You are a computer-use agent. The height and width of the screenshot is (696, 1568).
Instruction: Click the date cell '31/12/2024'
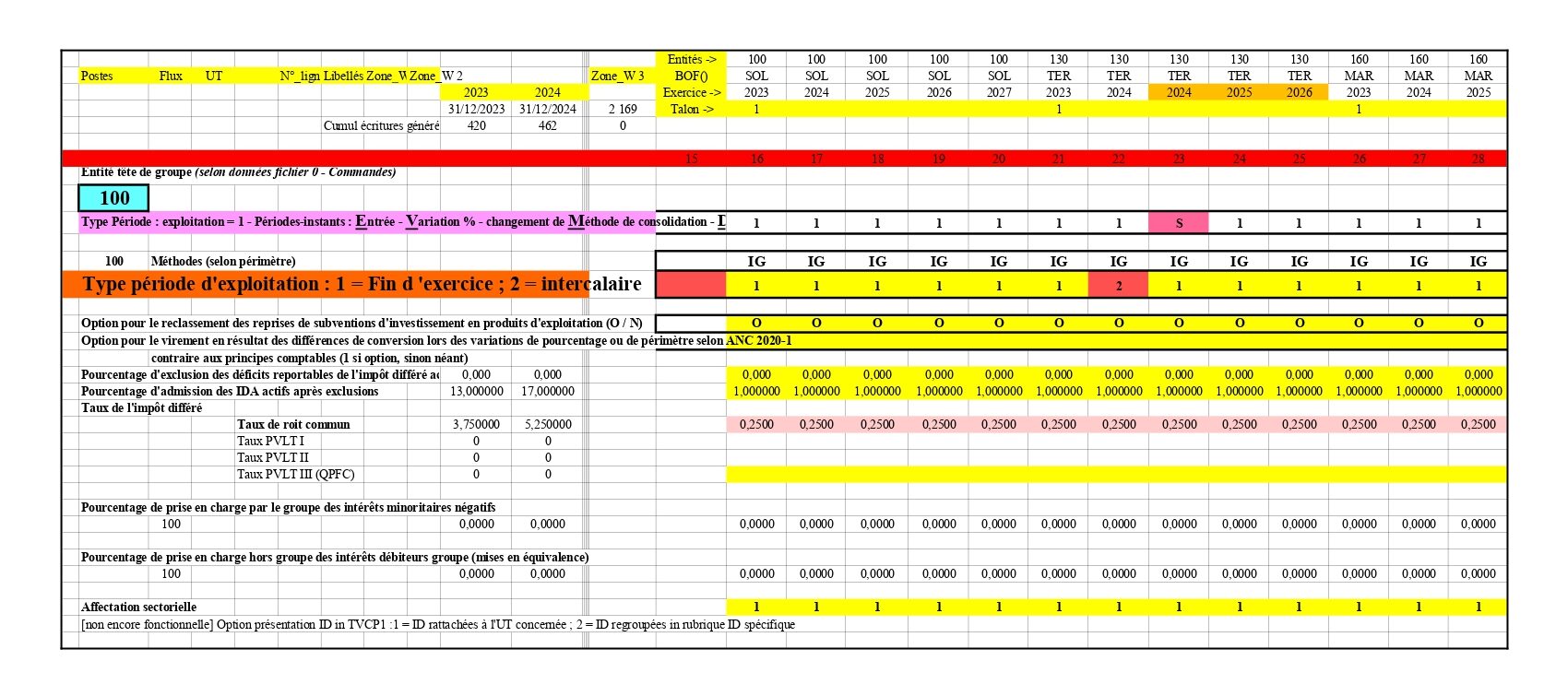548,109
